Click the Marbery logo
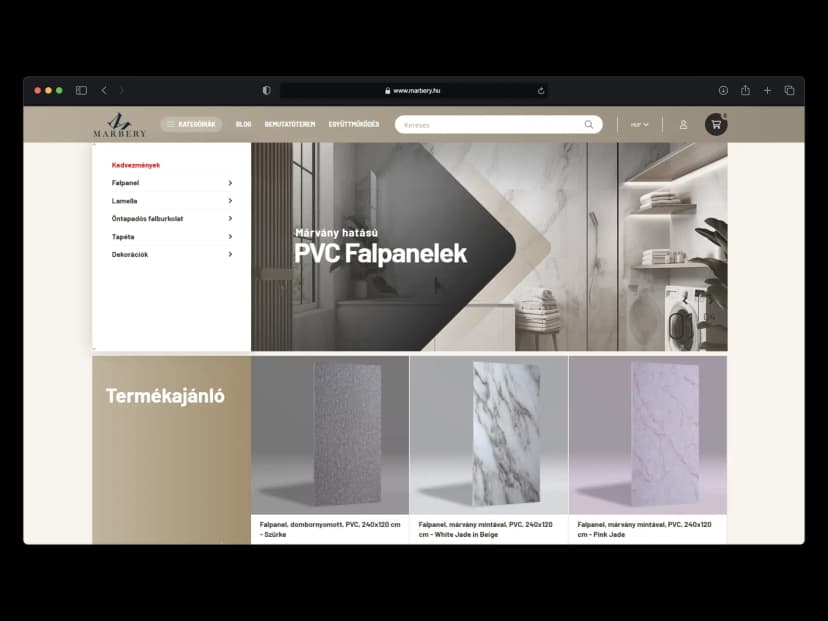 click(x=120, y=125)
